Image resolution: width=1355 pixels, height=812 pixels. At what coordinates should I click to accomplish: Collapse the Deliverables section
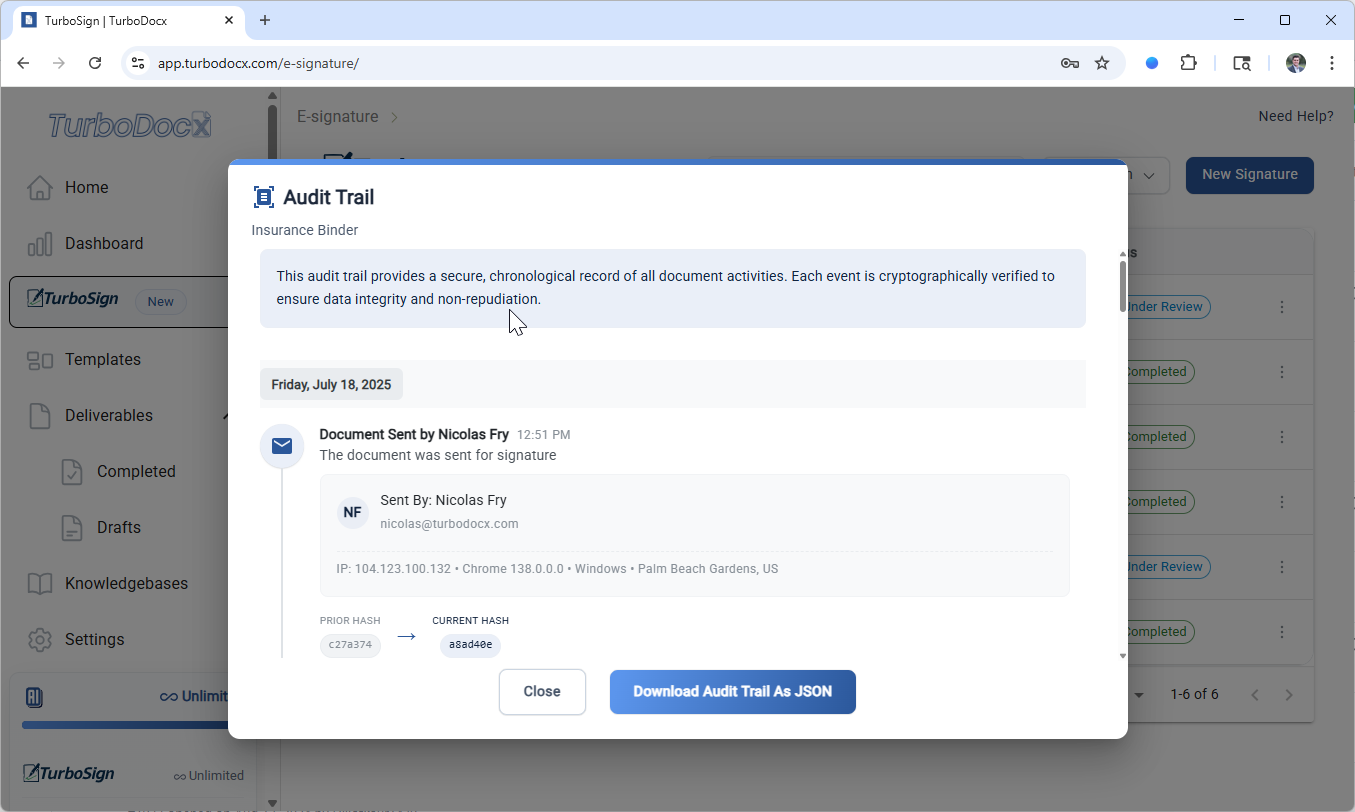(x=227, y=416)
